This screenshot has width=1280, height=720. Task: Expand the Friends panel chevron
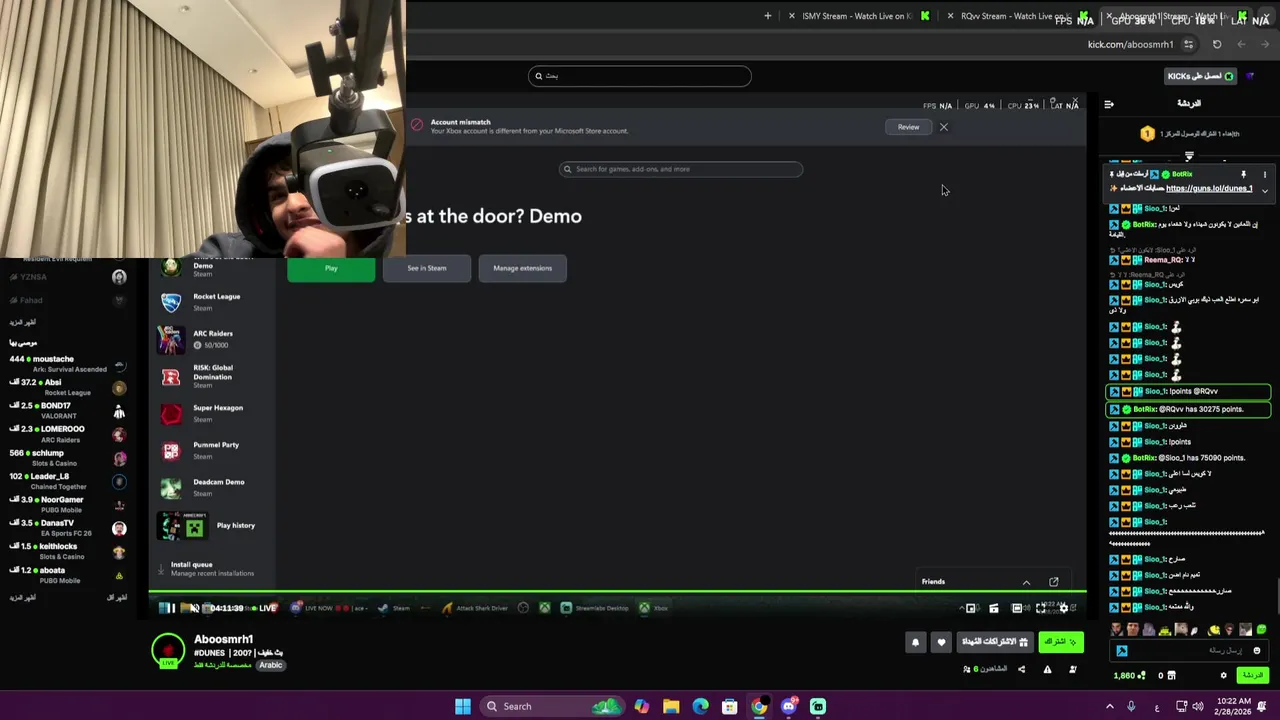(1026, 582)
